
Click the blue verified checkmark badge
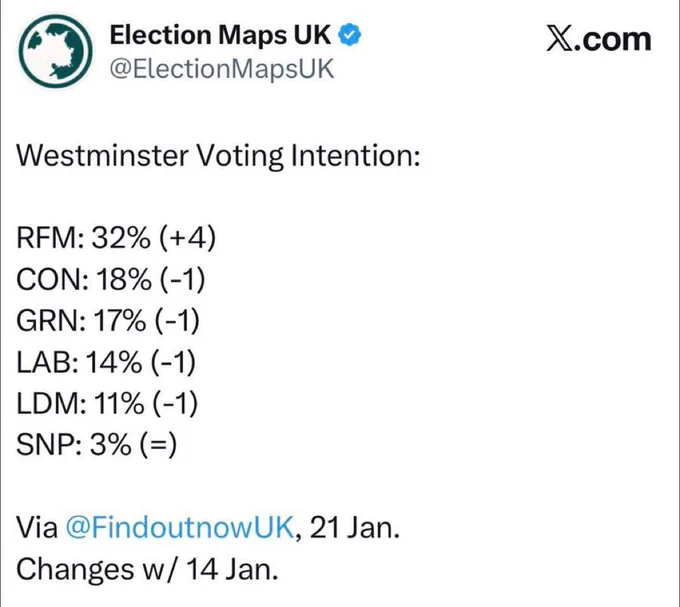point(350,35)
